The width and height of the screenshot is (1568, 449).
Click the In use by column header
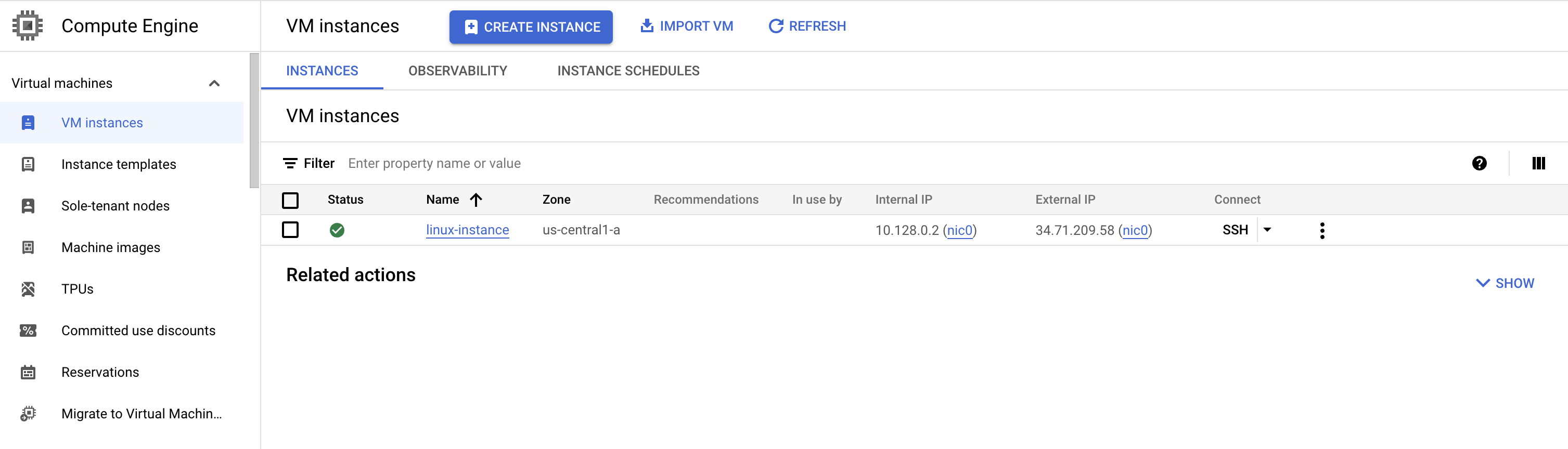817,200
